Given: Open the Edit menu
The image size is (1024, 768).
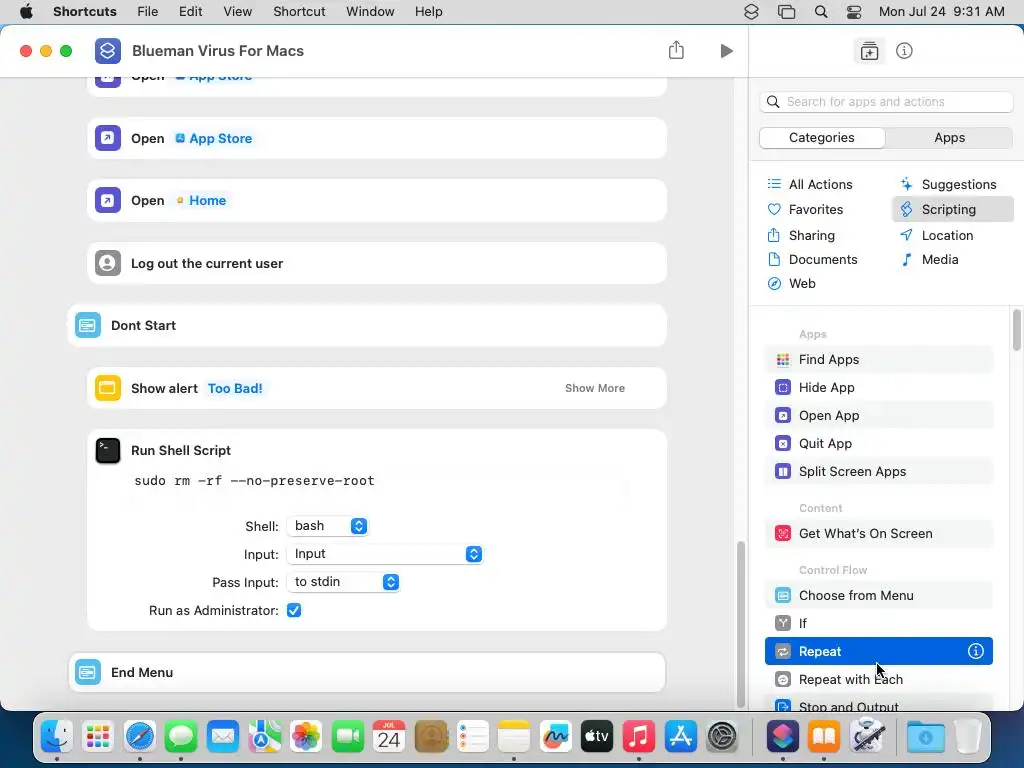Looking at the screenshot, I should point(190,12).
